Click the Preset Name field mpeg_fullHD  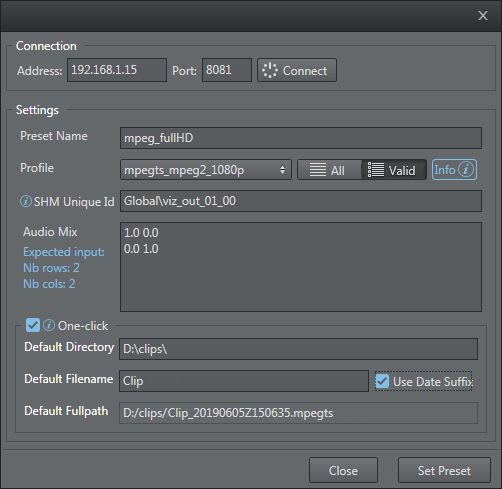pos(301,138)
